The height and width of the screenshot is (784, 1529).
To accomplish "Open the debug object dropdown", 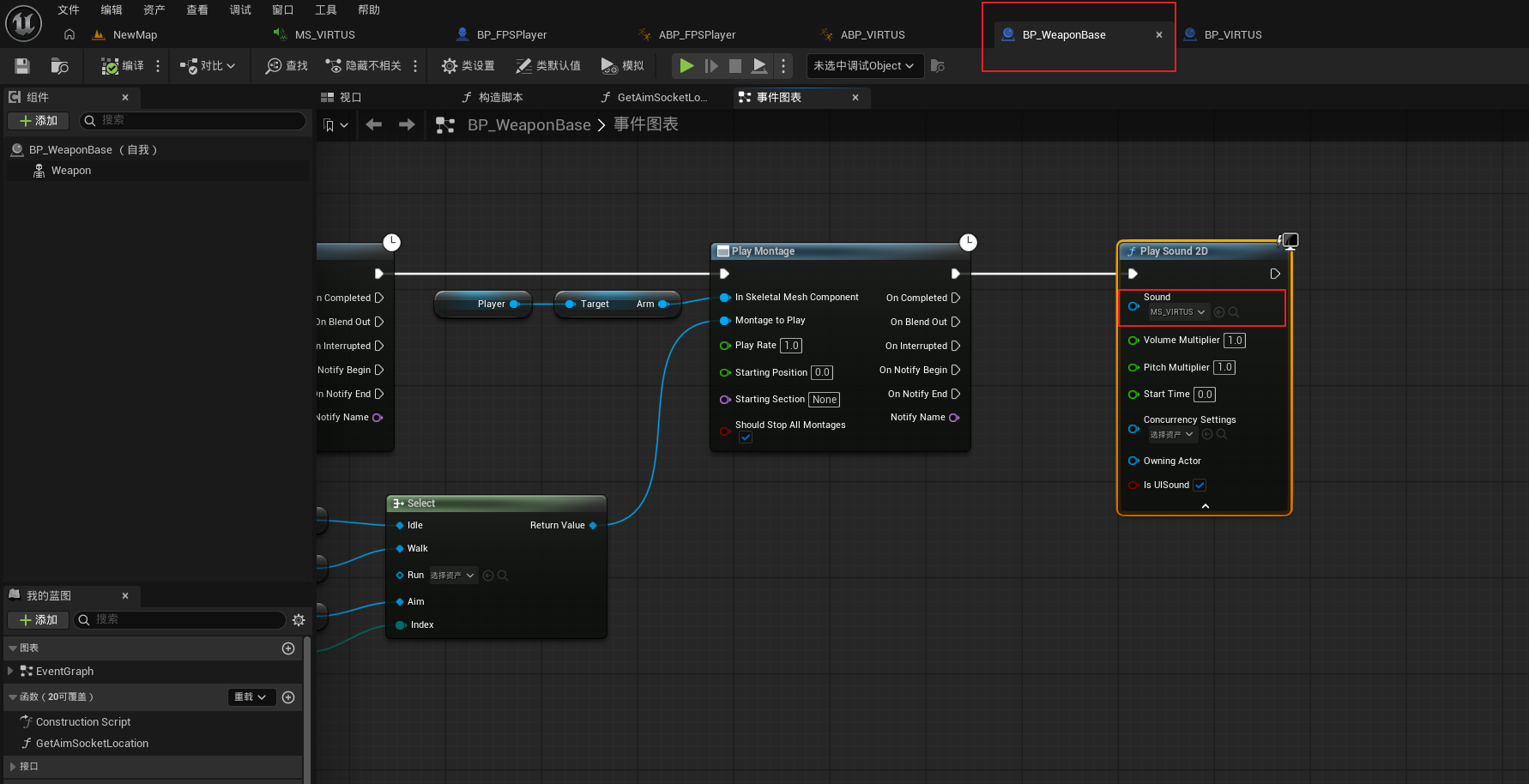I will coord(864,66).
